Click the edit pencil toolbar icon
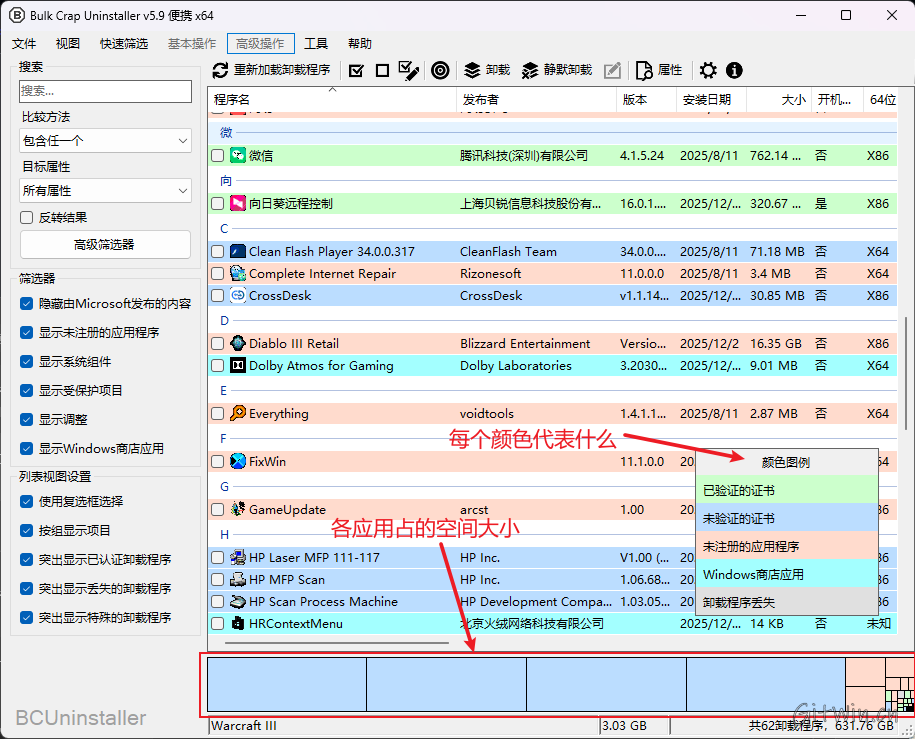This screenshot has width=915, height=739. (612, 71)
